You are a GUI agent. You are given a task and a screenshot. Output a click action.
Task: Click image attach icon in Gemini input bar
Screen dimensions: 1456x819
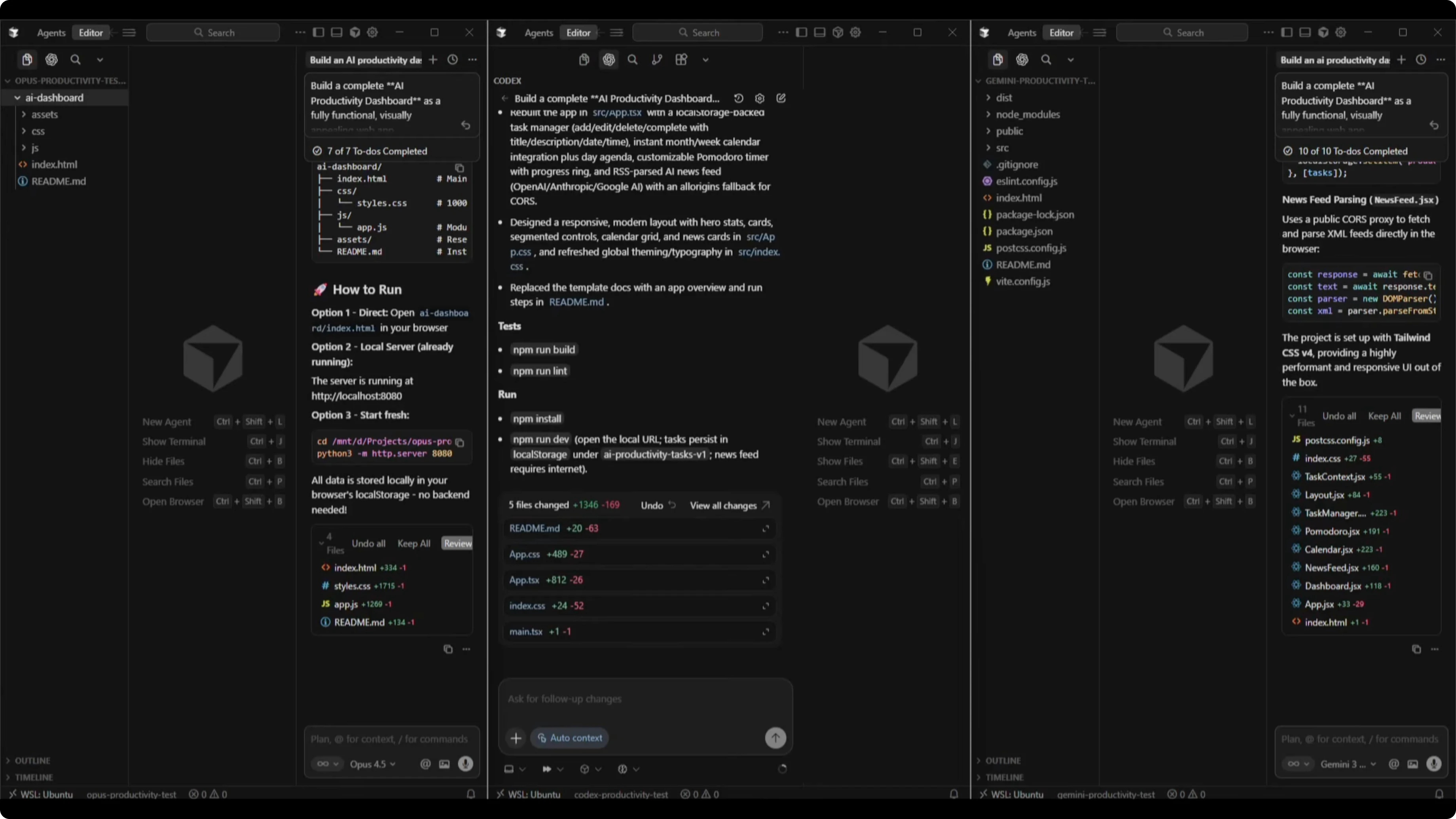tap(1412, 764)
